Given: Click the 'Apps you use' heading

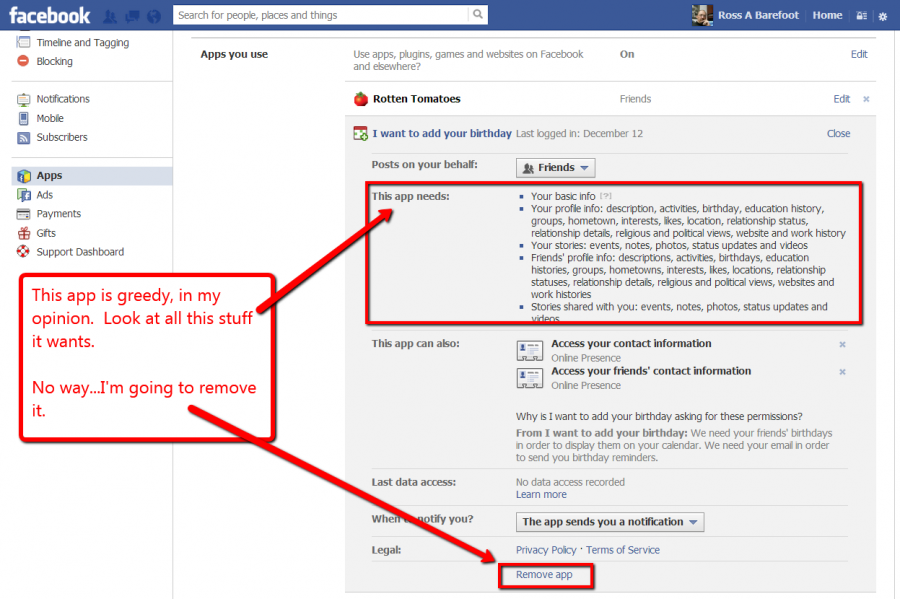Looking at the screenshot, I should [234, 54].
